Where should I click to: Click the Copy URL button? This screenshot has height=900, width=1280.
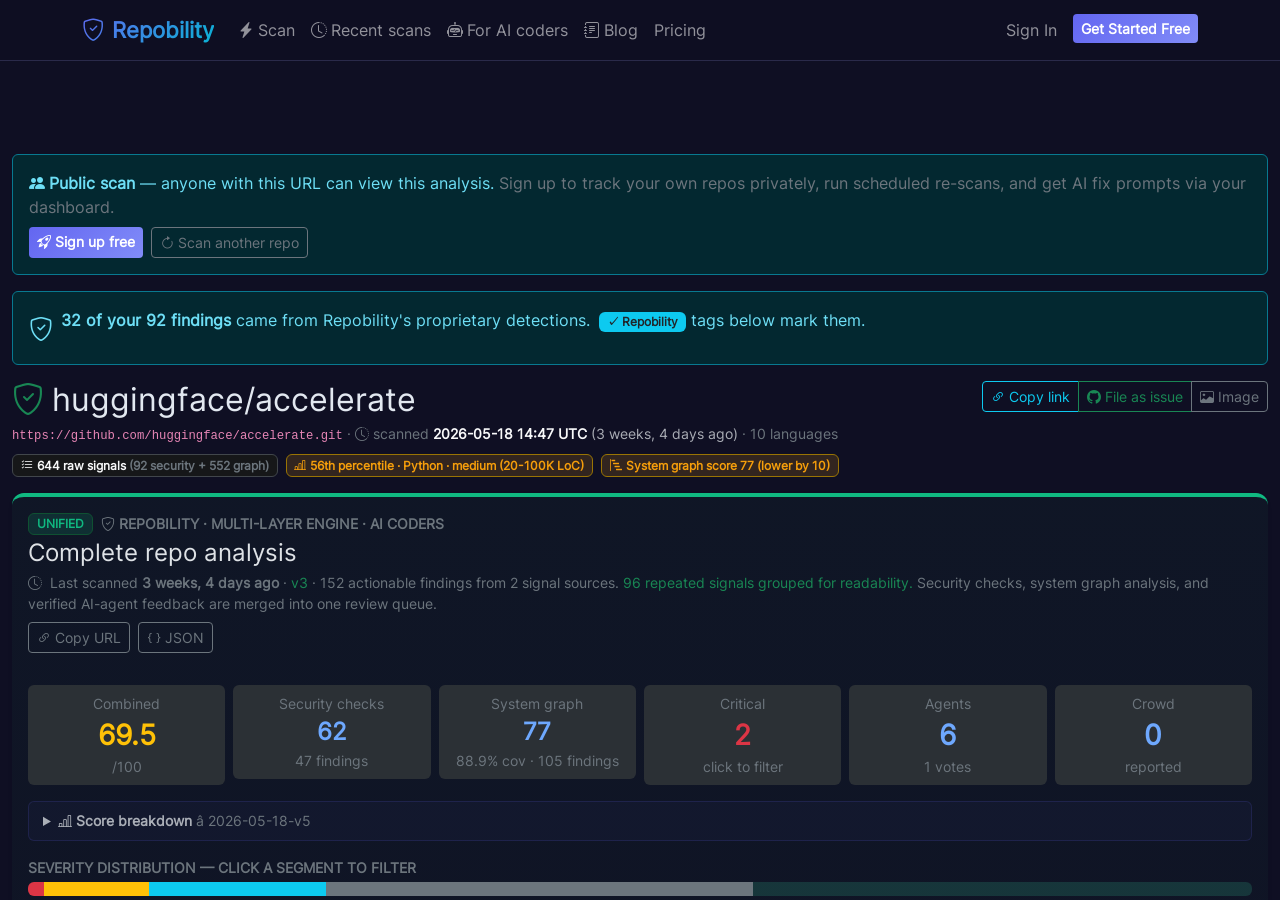79,638
